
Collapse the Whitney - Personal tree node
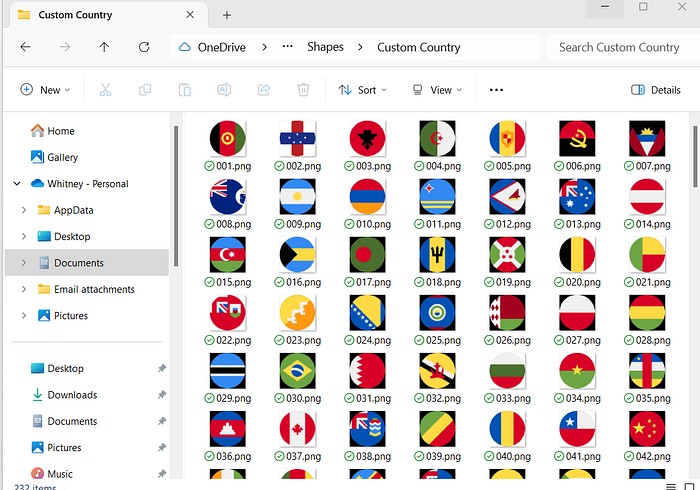coord(17,183)
